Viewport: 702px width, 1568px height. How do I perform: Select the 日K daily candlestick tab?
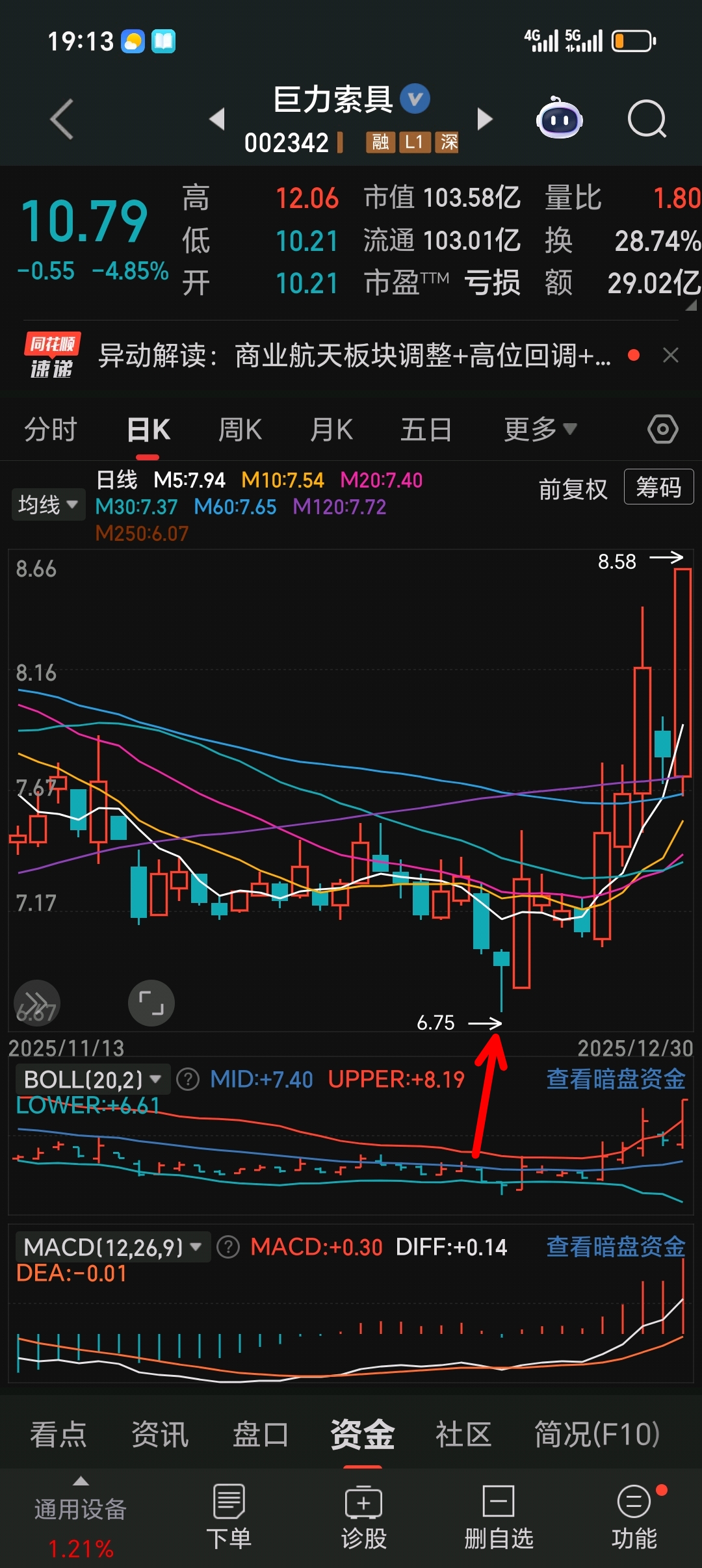149,430
